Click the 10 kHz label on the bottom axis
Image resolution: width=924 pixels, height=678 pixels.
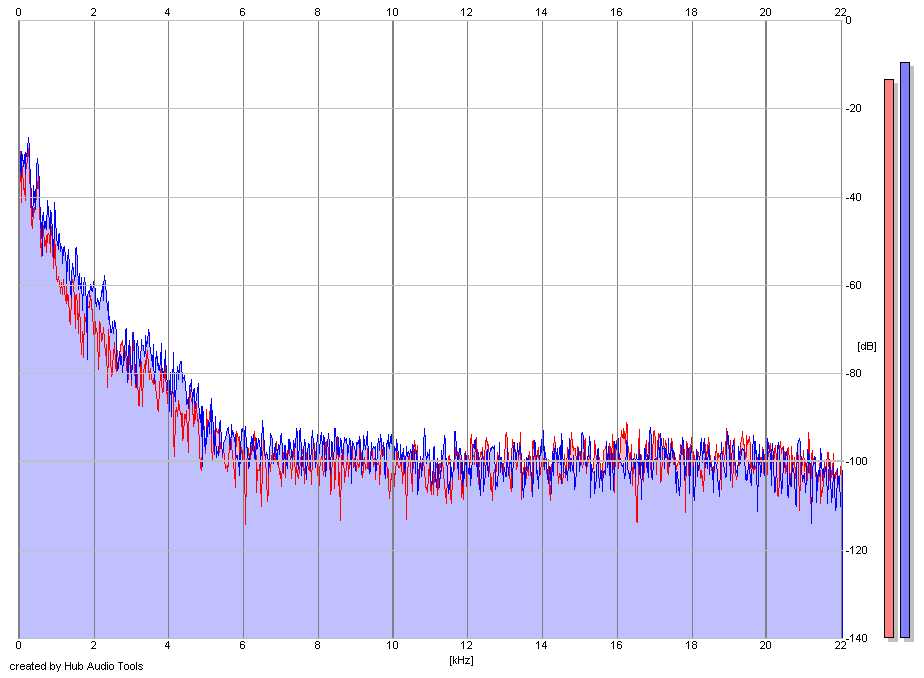[392, 645]
